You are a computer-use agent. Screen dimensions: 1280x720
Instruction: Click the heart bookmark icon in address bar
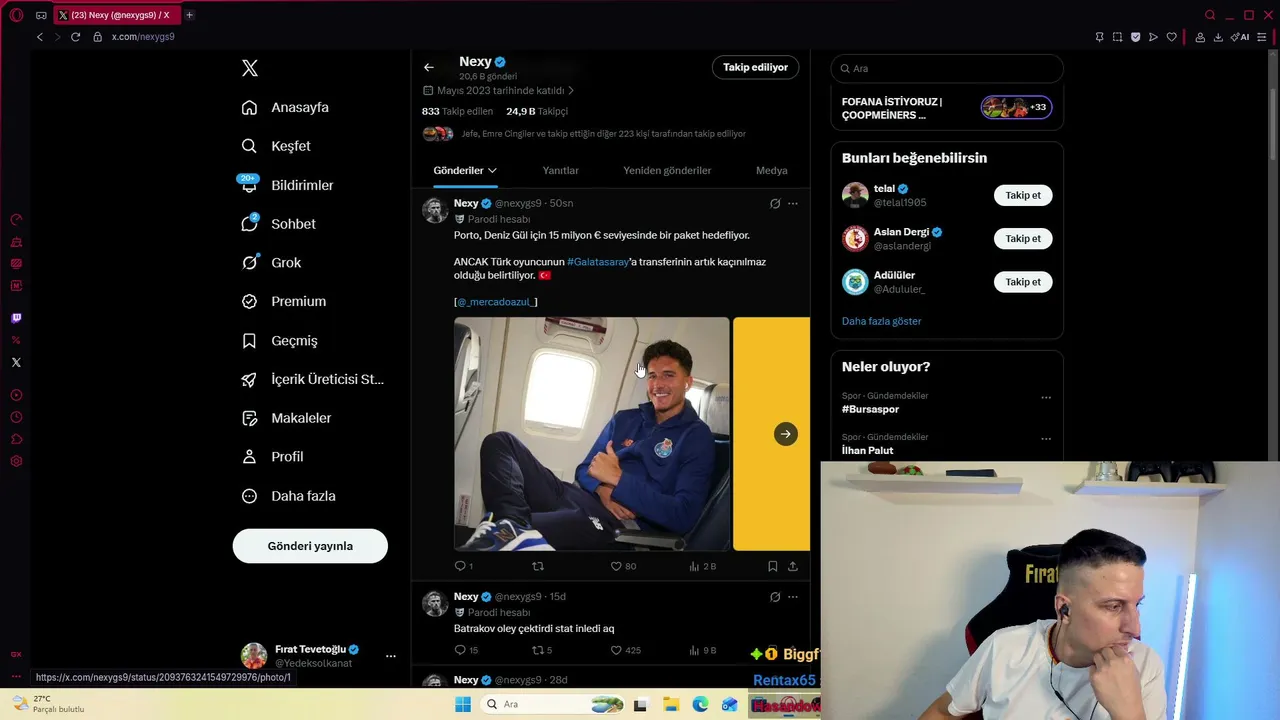pos(1171,37)
